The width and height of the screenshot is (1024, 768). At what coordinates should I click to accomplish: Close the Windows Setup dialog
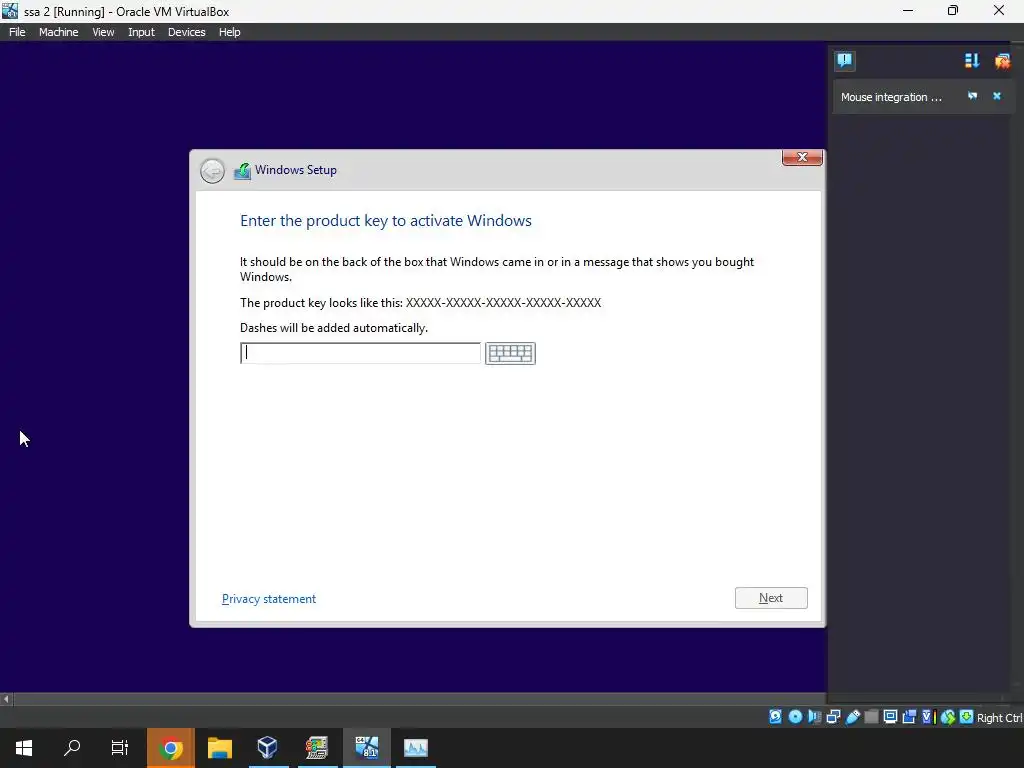tap(802, 157)
